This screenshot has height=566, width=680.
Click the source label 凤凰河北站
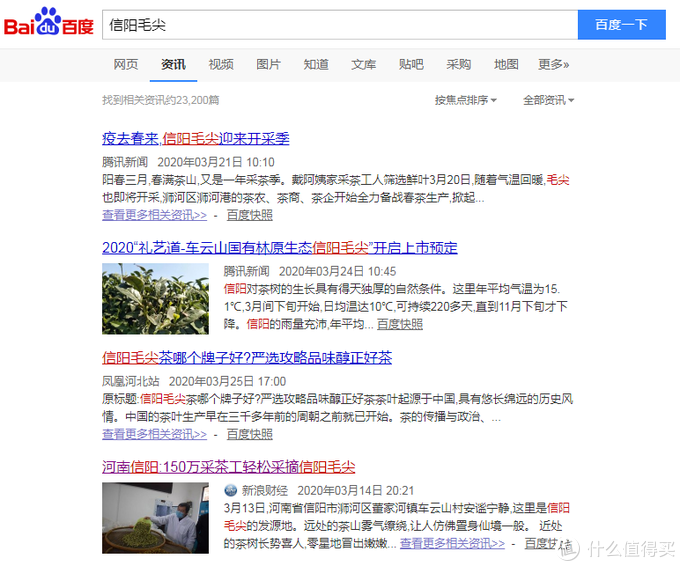click(x=131, y=381)
